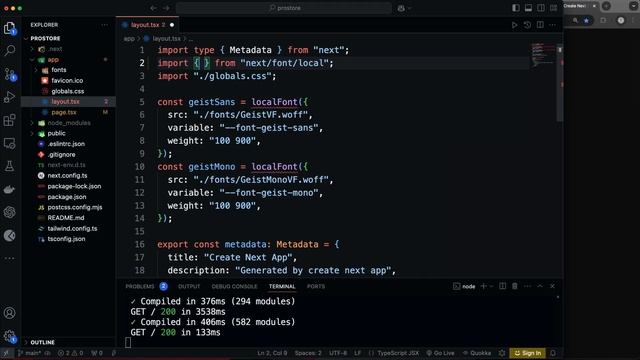Viewport: 640px width, 360px height.
Task: Click the Accounts icon in activity bar
Action: click(9, 313)
